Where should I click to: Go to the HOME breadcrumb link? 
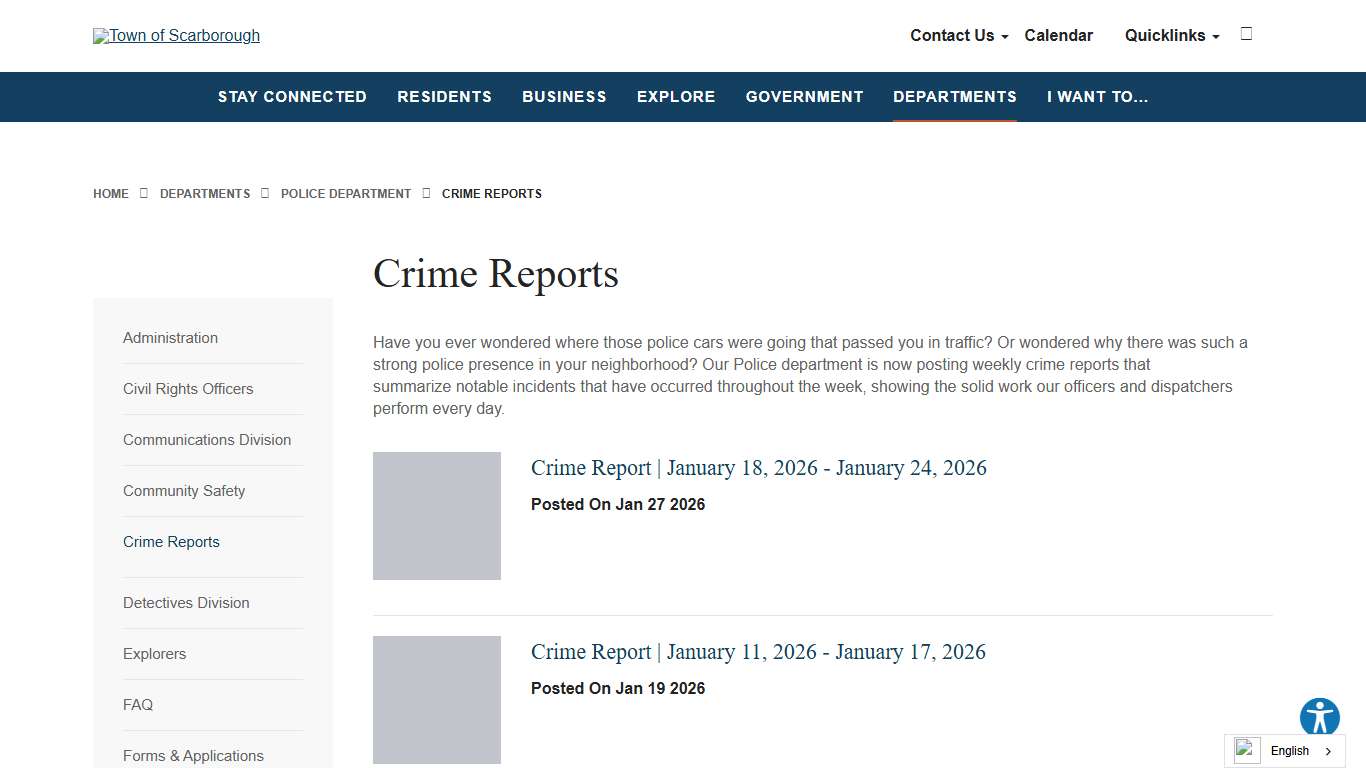(110, 193)
